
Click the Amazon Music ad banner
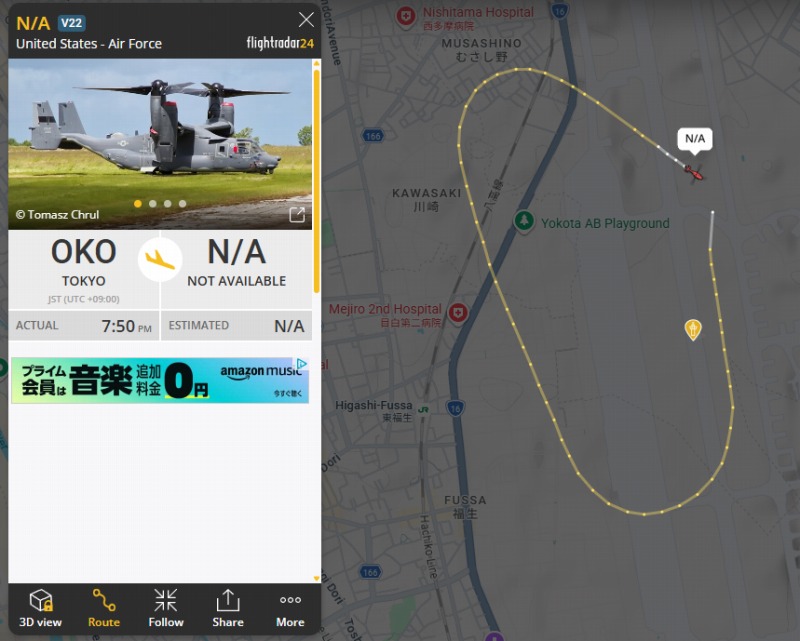(x=160, y=381)
